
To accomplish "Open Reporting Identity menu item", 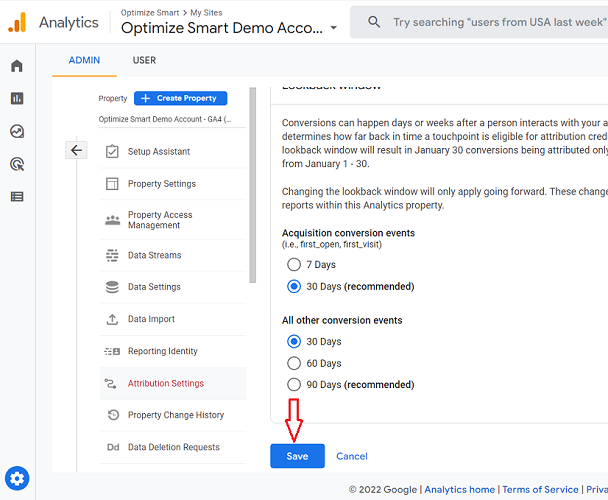I will [173, 351].
